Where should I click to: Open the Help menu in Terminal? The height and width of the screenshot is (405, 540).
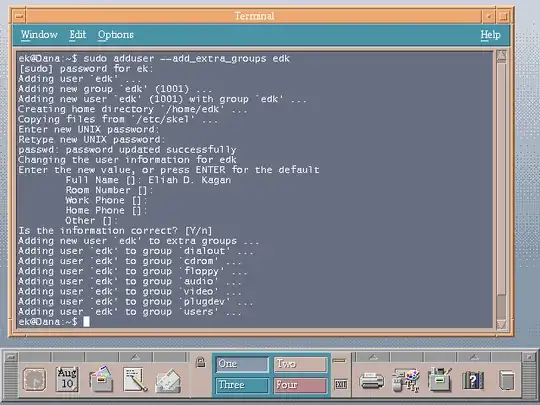tap(490, 35)
